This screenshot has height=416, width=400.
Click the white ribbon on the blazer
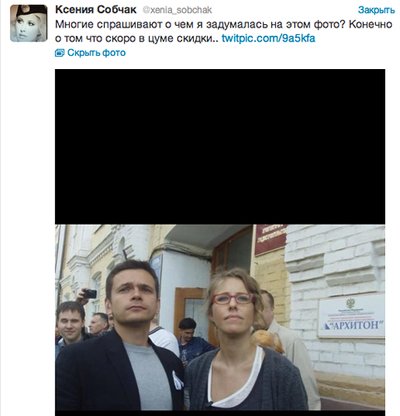tap(177, 381)
